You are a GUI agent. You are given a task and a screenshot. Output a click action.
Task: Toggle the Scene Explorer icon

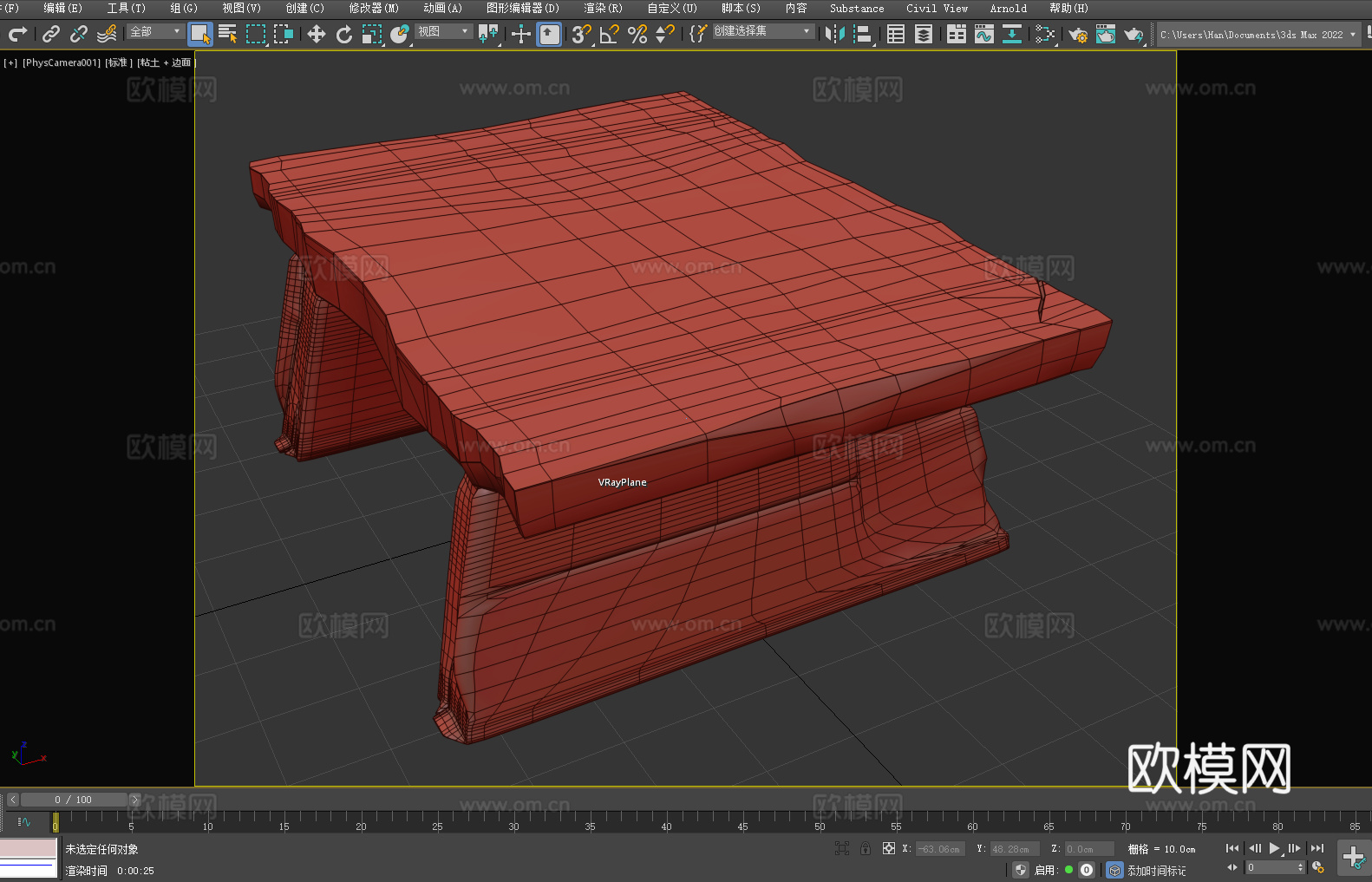(x=896, y=34)
